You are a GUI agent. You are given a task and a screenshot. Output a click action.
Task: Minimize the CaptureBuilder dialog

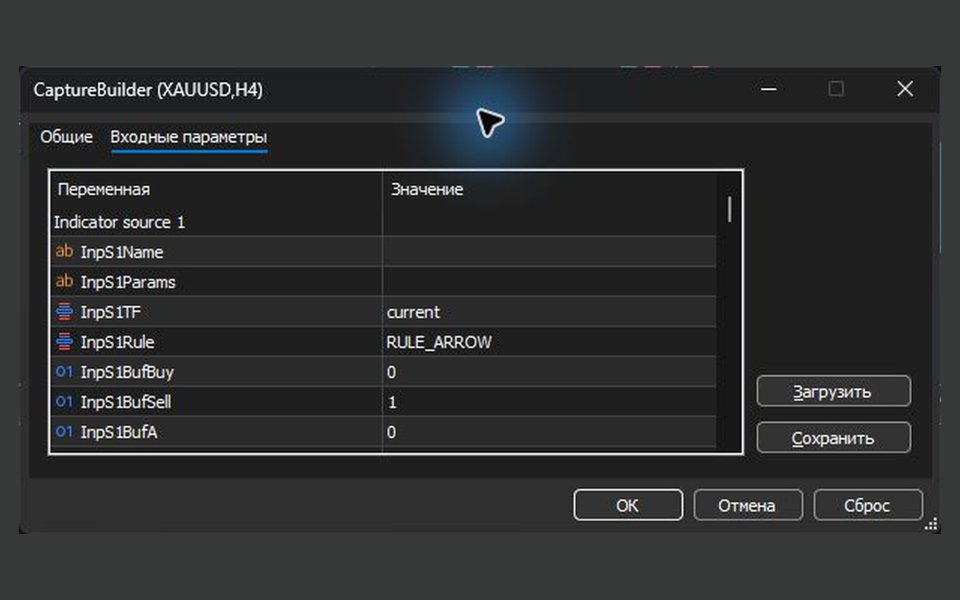[x=768, y=89]
